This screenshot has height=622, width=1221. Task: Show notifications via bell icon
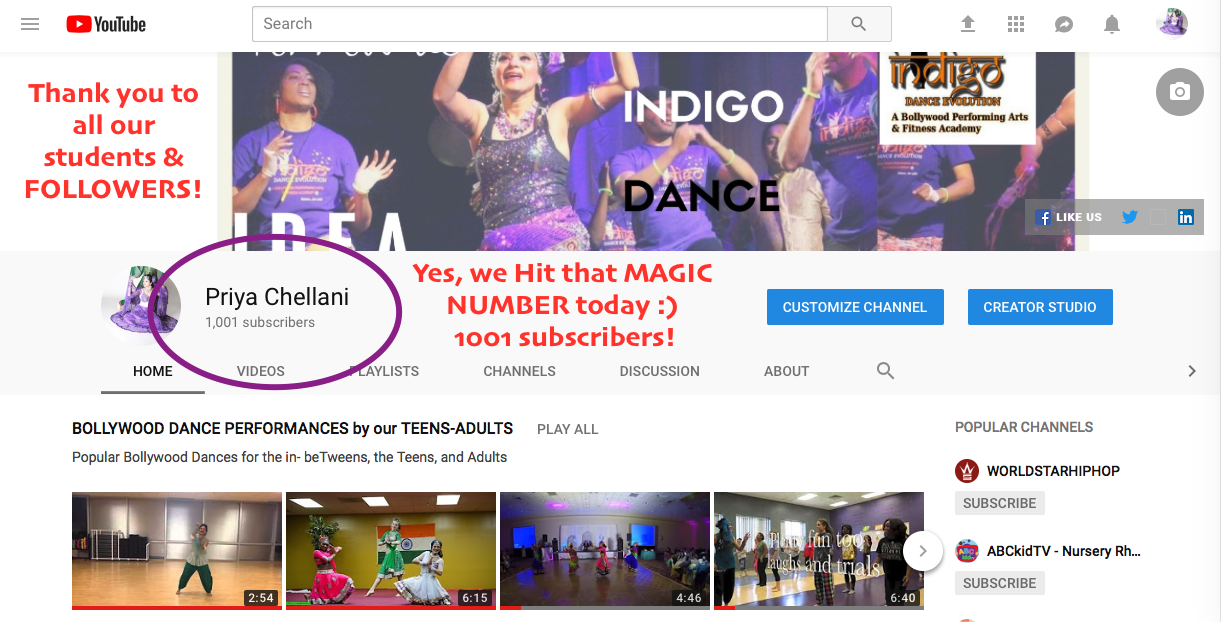coord(1112,24)
